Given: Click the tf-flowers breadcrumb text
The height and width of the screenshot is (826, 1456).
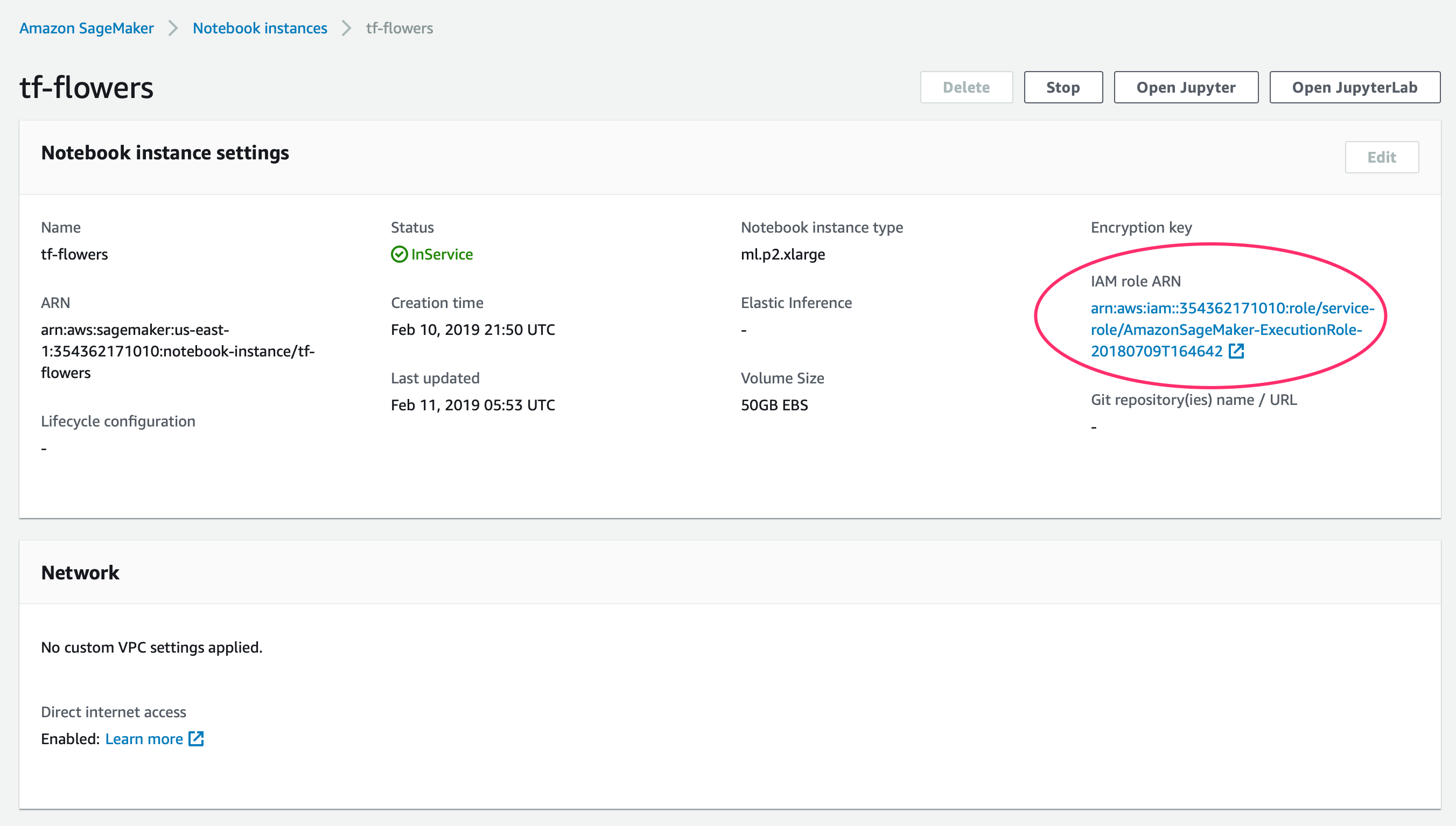Looking at the screenshot, I should (x=400, y=29).
